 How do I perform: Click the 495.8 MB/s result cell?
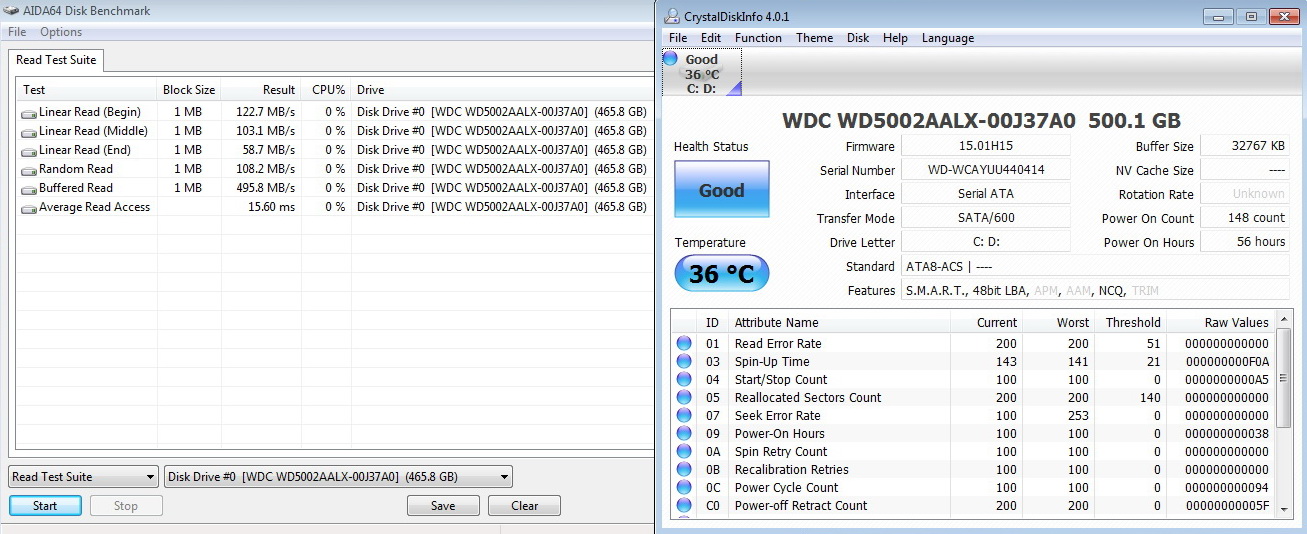click(265, 188)
